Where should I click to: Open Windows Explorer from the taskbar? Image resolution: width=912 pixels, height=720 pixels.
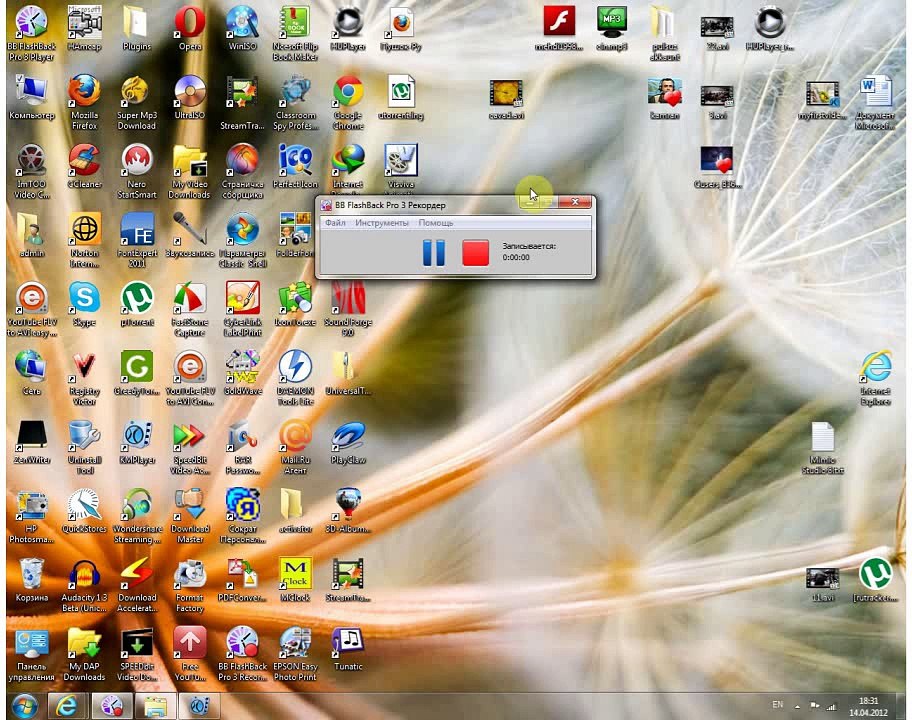(155, 706)
